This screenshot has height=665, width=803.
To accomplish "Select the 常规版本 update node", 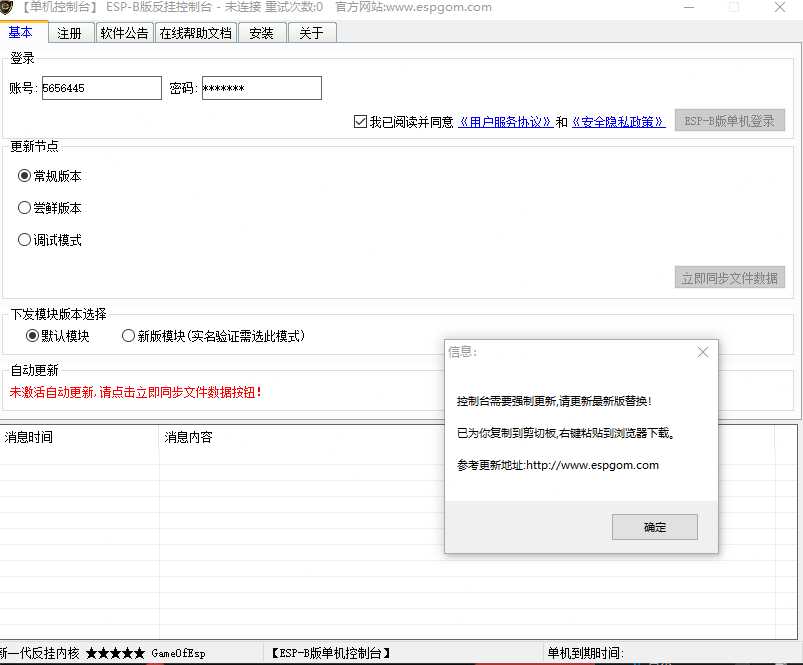I will point(24,175).
